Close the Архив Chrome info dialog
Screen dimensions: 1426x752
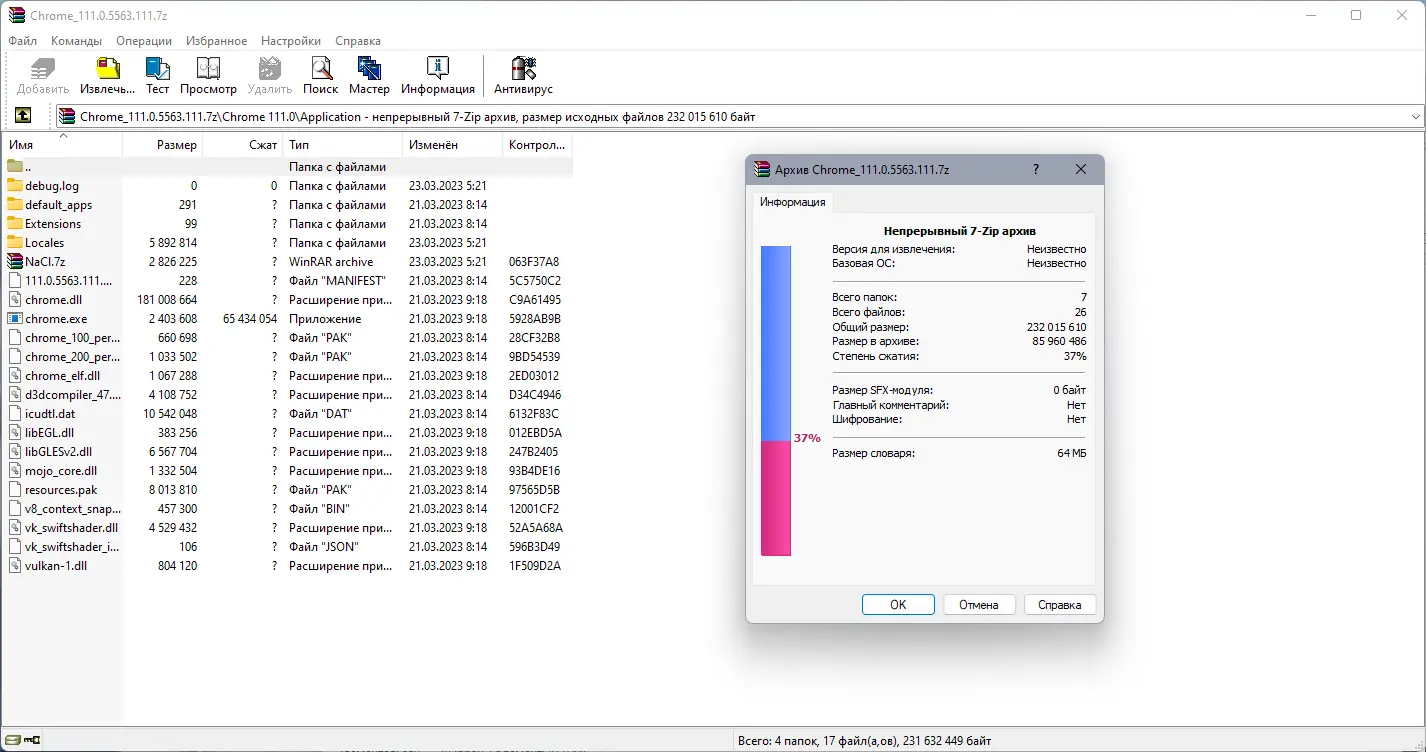coord(1080,169)
